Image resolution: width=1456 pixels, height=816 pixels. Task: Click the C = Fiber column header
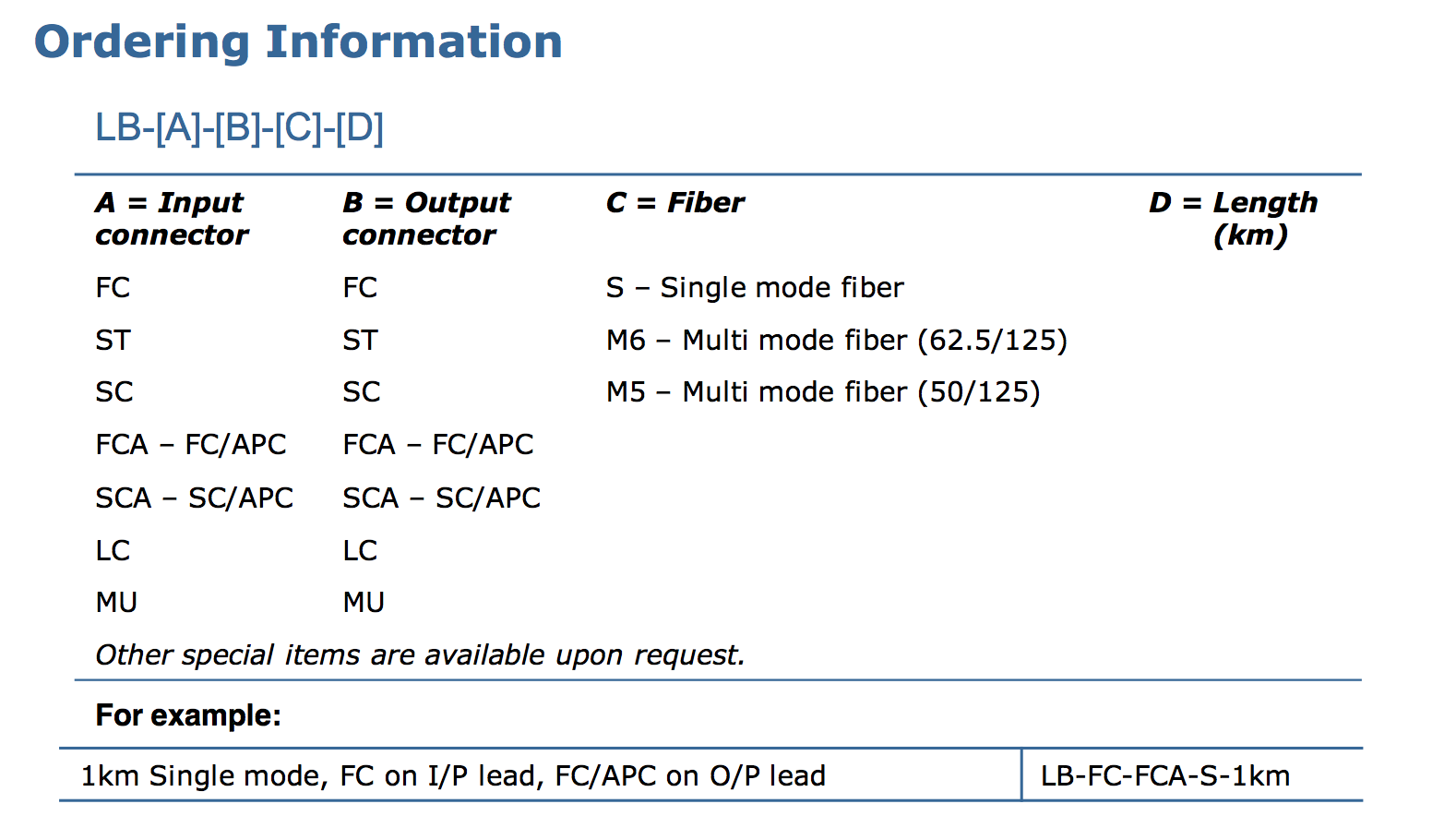point(674,202)
